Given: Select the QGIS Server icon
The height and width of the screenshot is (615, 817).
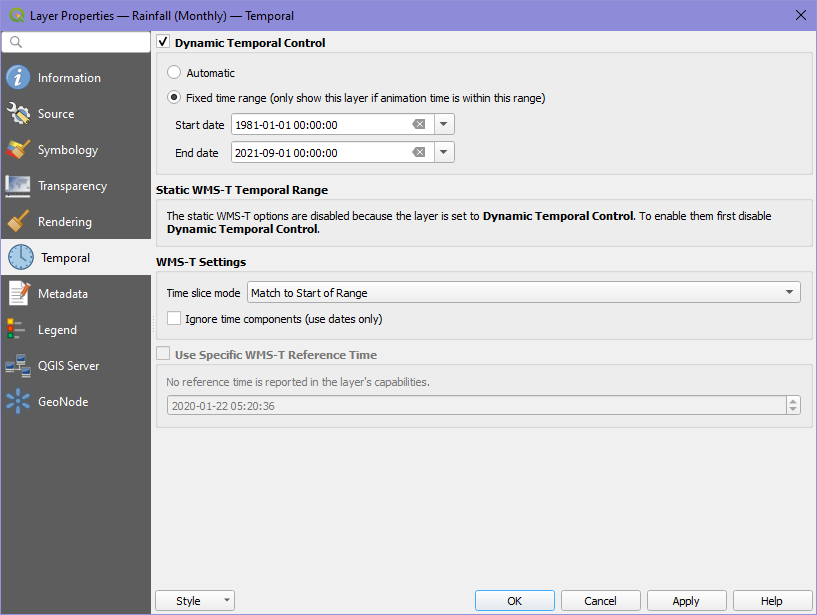Looking at the screenshot, I should (x=19, y=365).
